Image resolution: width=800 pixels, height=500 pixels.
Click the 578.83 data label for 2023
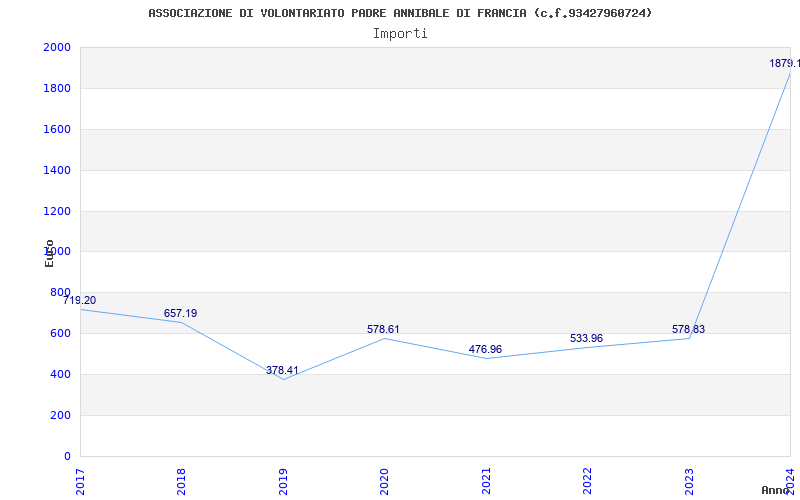[689, 329]
